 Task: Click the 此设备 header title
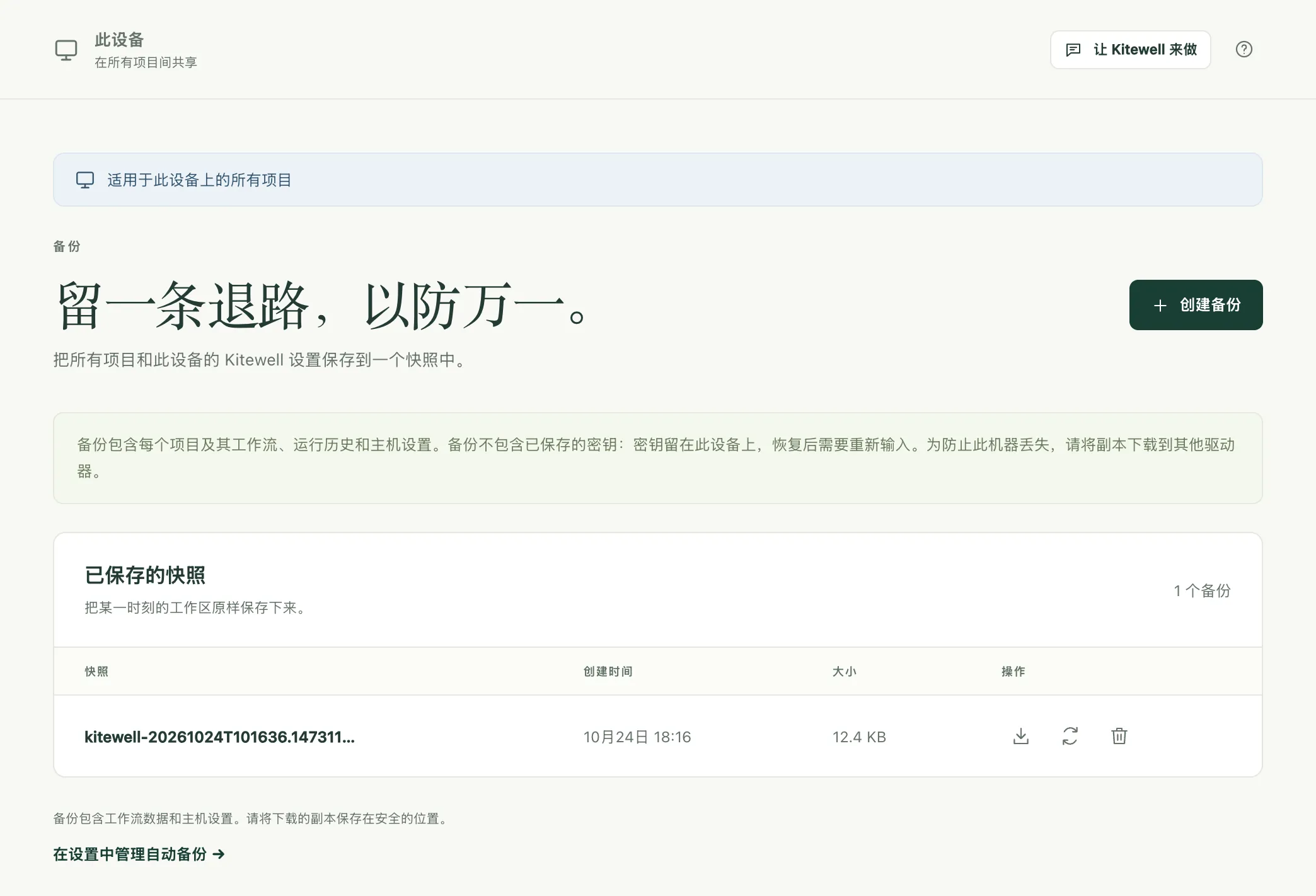click(x=119, y=40)
